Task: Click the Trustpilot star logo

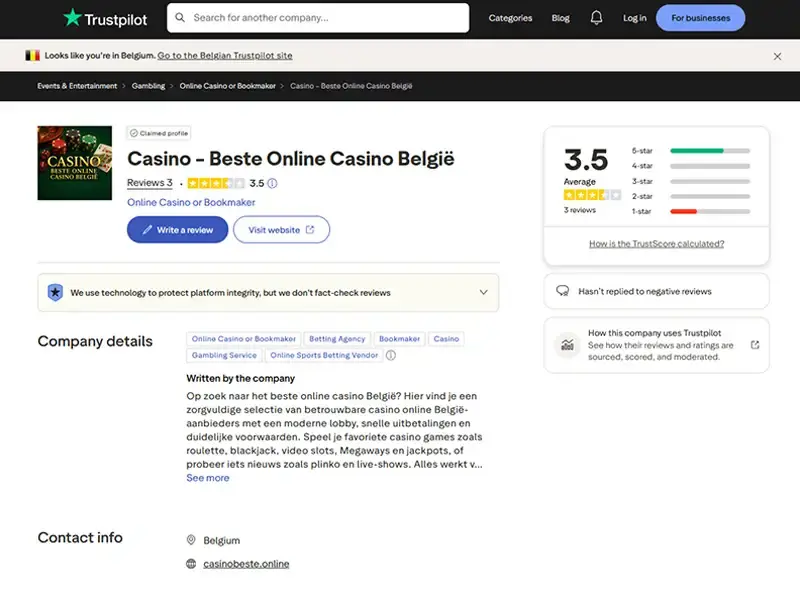Action: (73, 17)
